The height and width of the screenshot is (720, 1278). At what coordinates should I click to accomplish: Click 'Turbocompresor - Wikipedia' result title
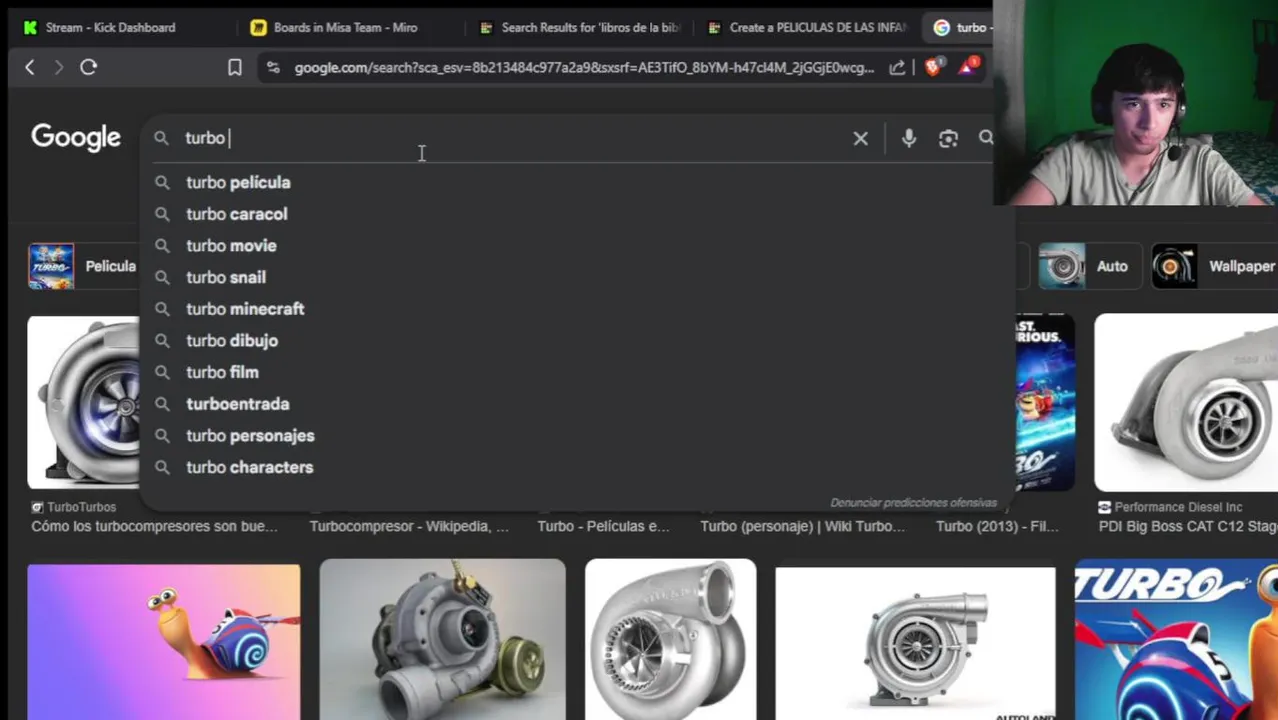(409, 526)
